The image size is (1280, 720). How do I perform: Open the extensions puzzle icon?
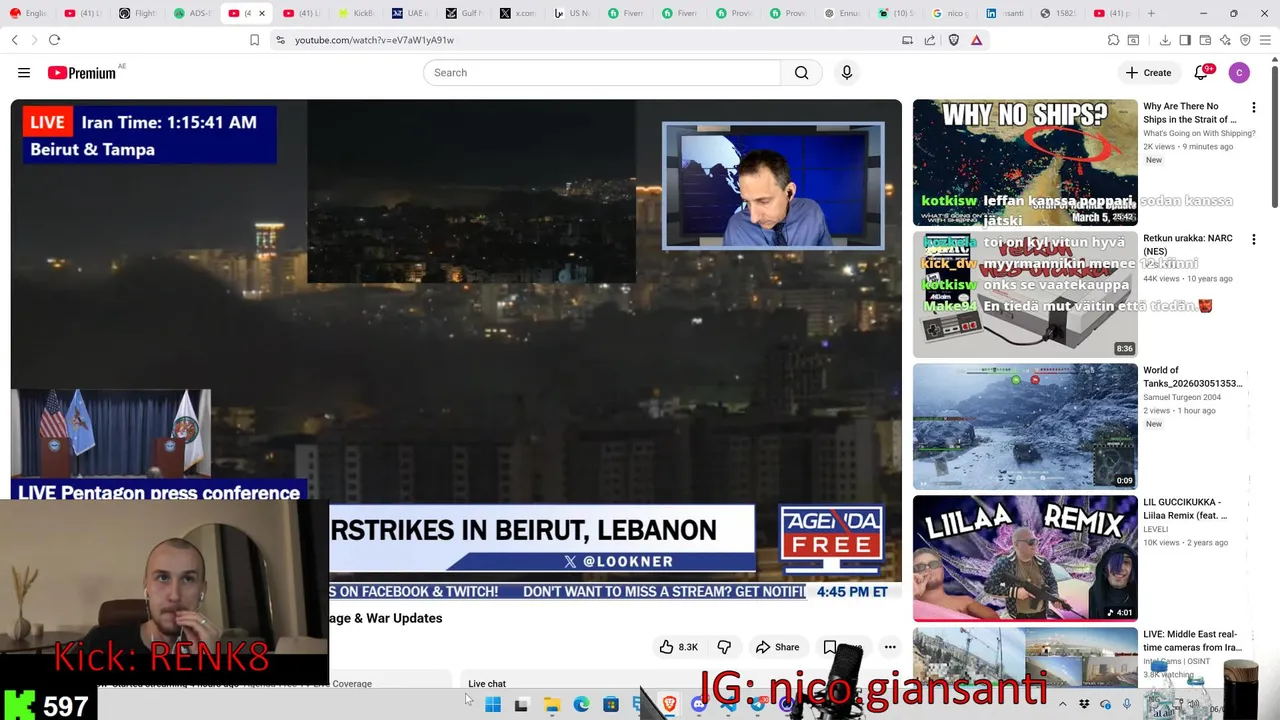tap(1113, 40)
